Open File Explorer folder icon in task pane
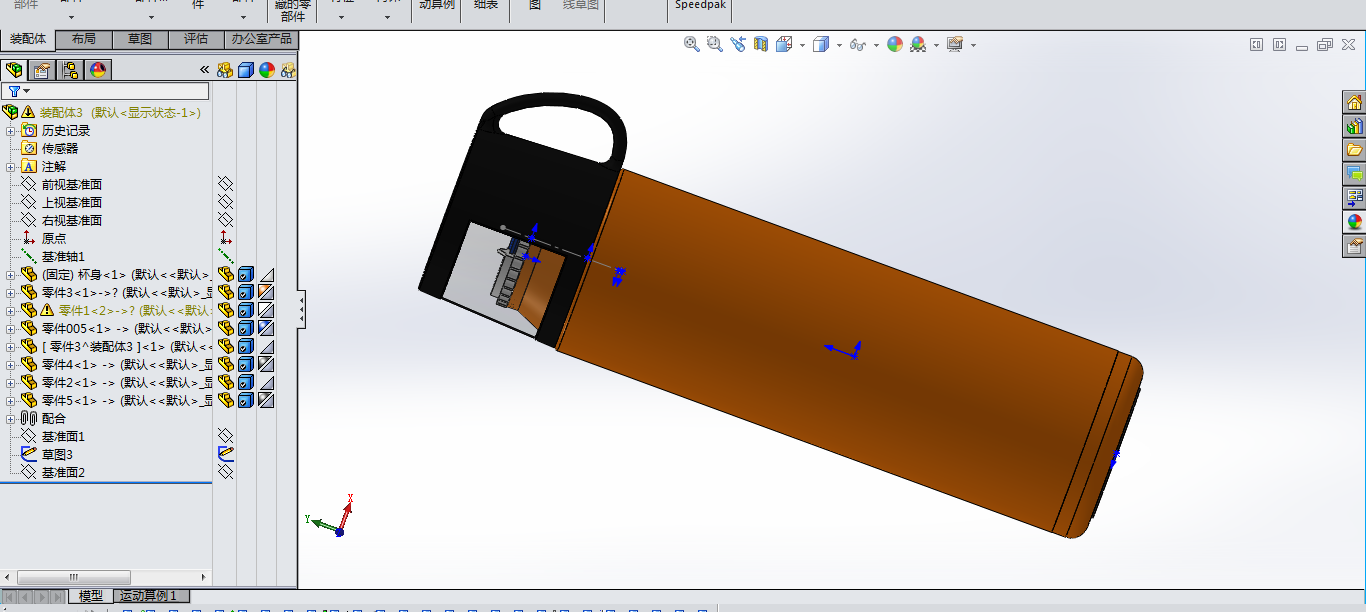This screenshot has height=612, width=1366. point(1354,150)
